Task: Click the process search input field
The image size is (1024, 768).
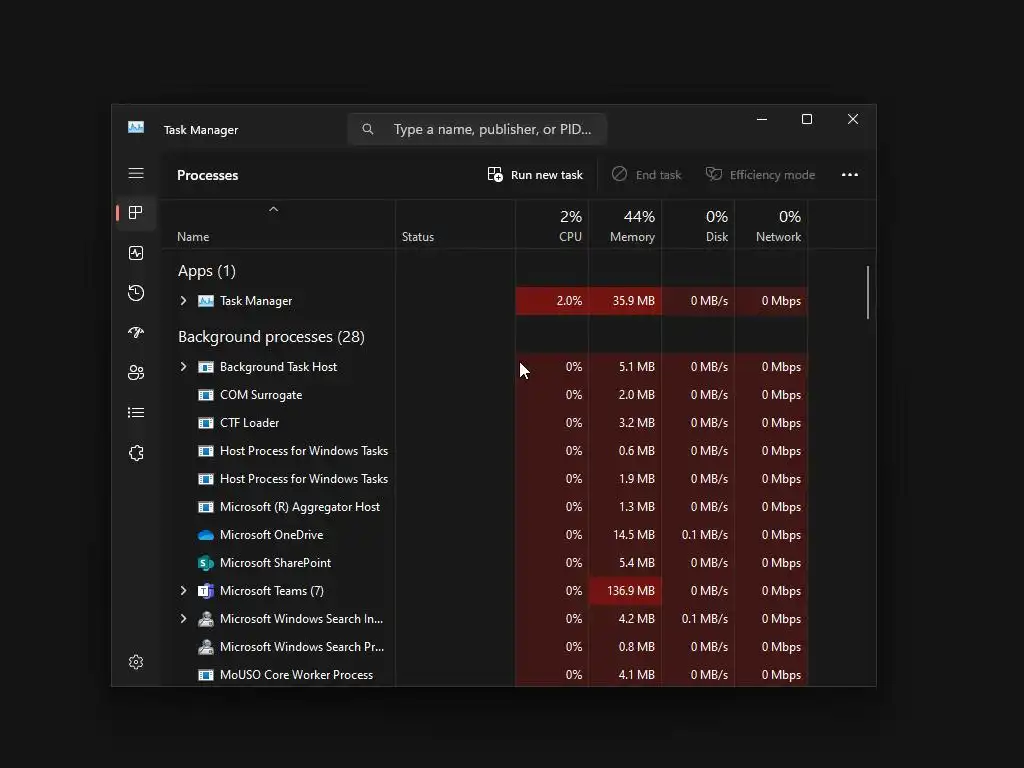Action: point(477,129)
